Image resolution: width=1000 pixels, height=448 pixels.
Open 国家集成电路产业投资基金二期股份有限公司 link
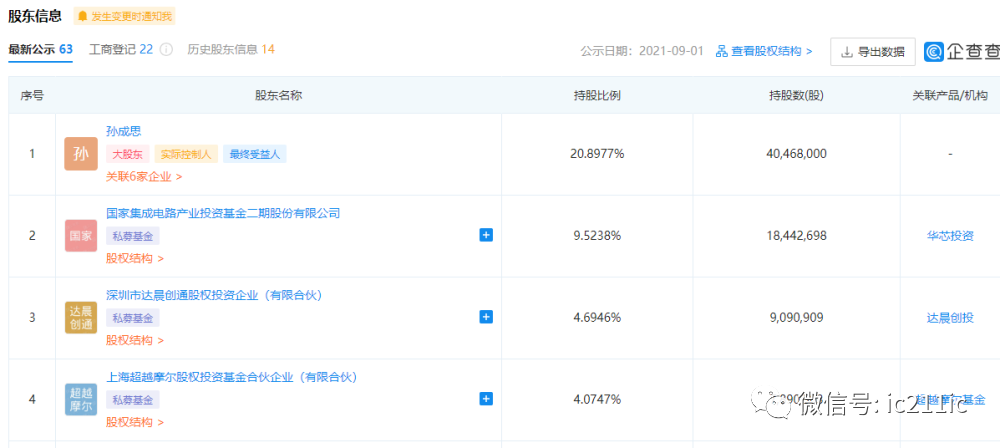(223, 213)
